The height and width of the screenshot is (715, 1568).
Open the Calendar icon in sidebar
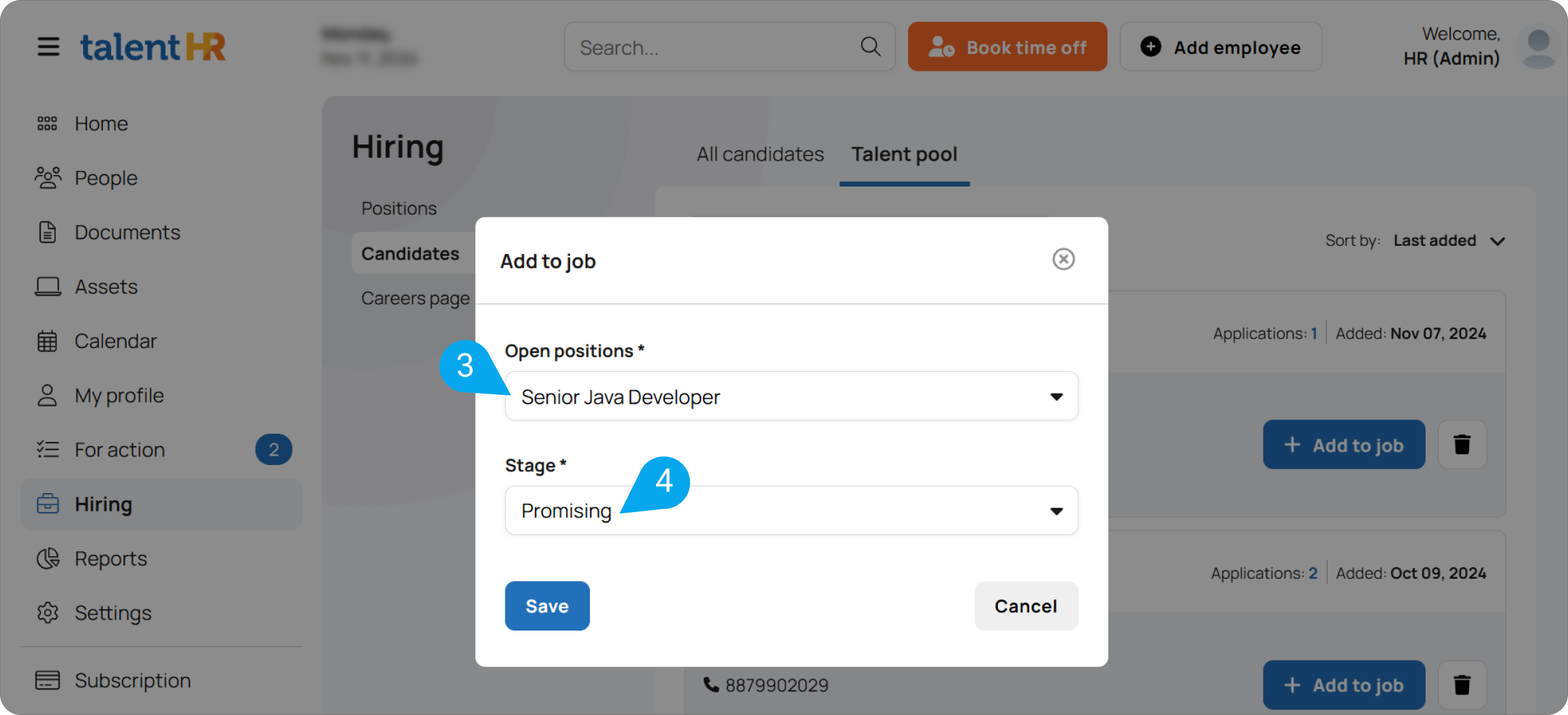(x=48, y=341)
